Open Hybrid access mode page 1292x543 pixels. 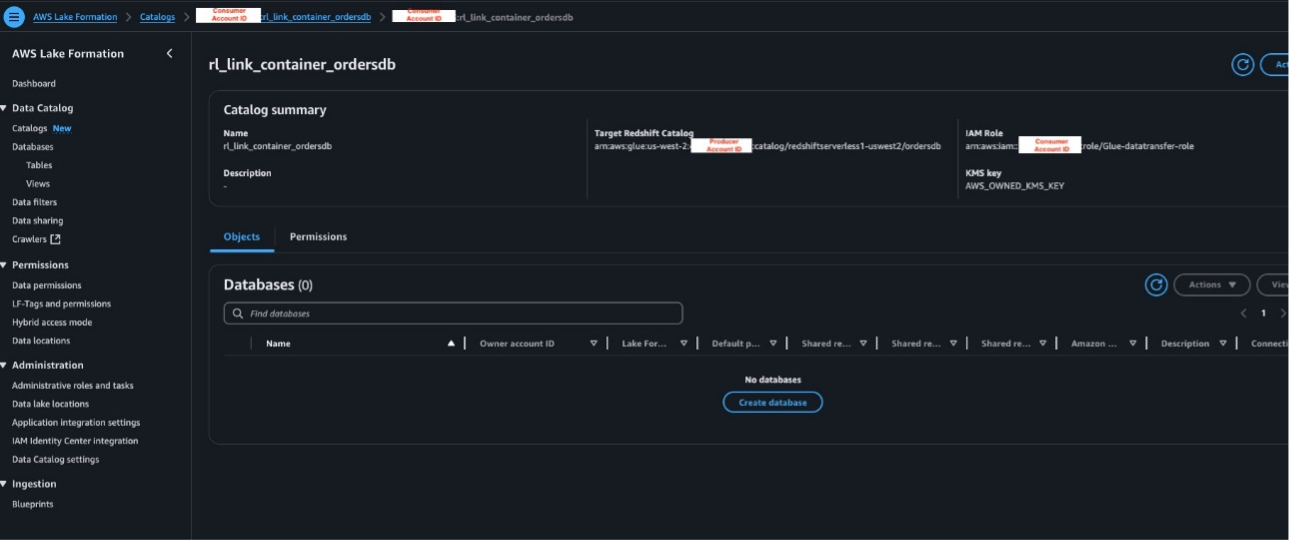(52, 322)
